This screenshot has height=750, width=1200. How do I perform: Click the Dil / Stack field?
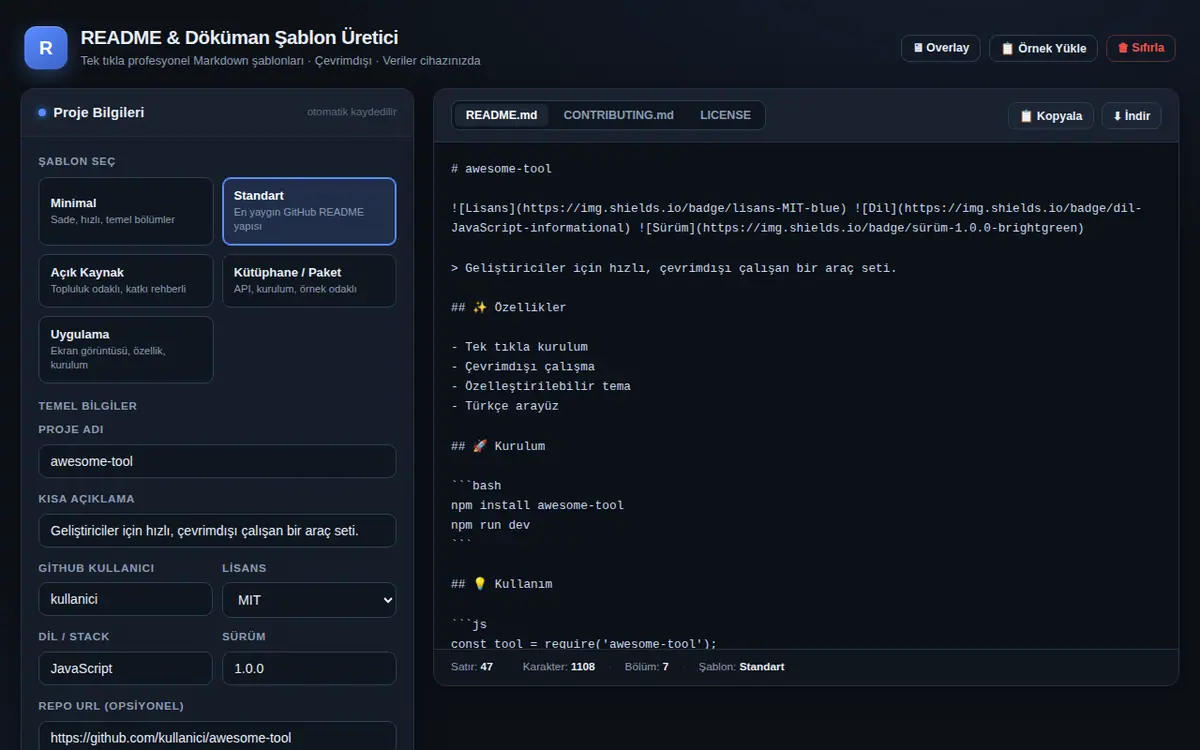126,668
